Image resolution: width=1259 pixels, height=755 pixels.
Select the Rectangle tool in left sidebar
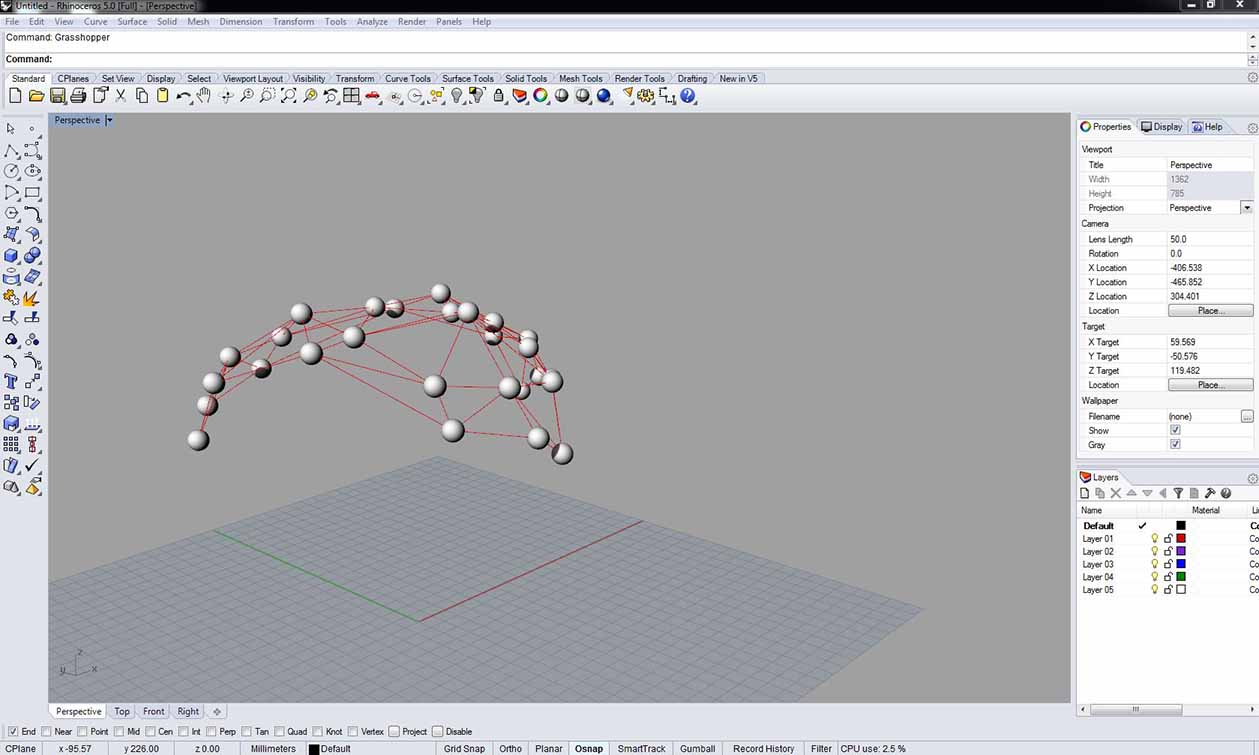(32, 192)
